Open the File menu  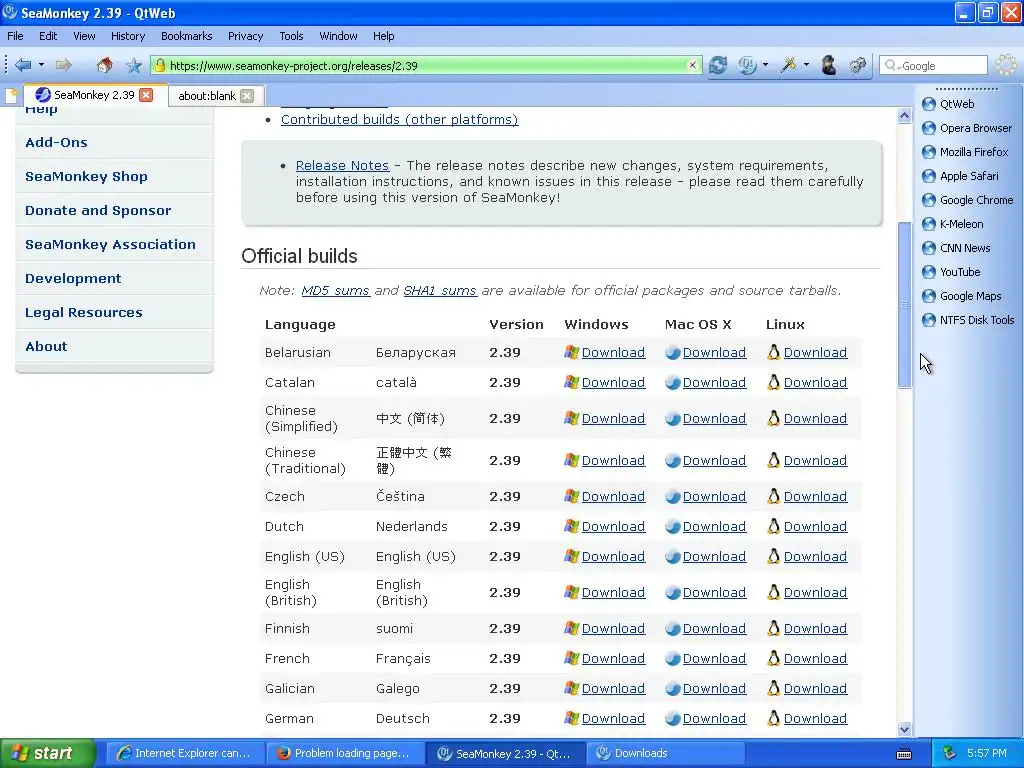coord(15,36)
